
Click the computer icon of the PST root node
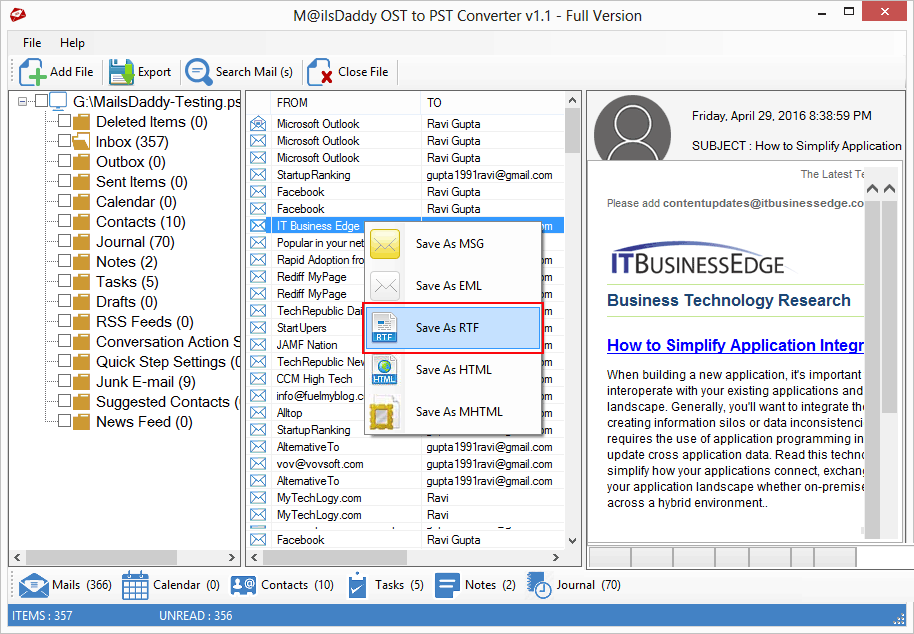[x=59, y=101]
